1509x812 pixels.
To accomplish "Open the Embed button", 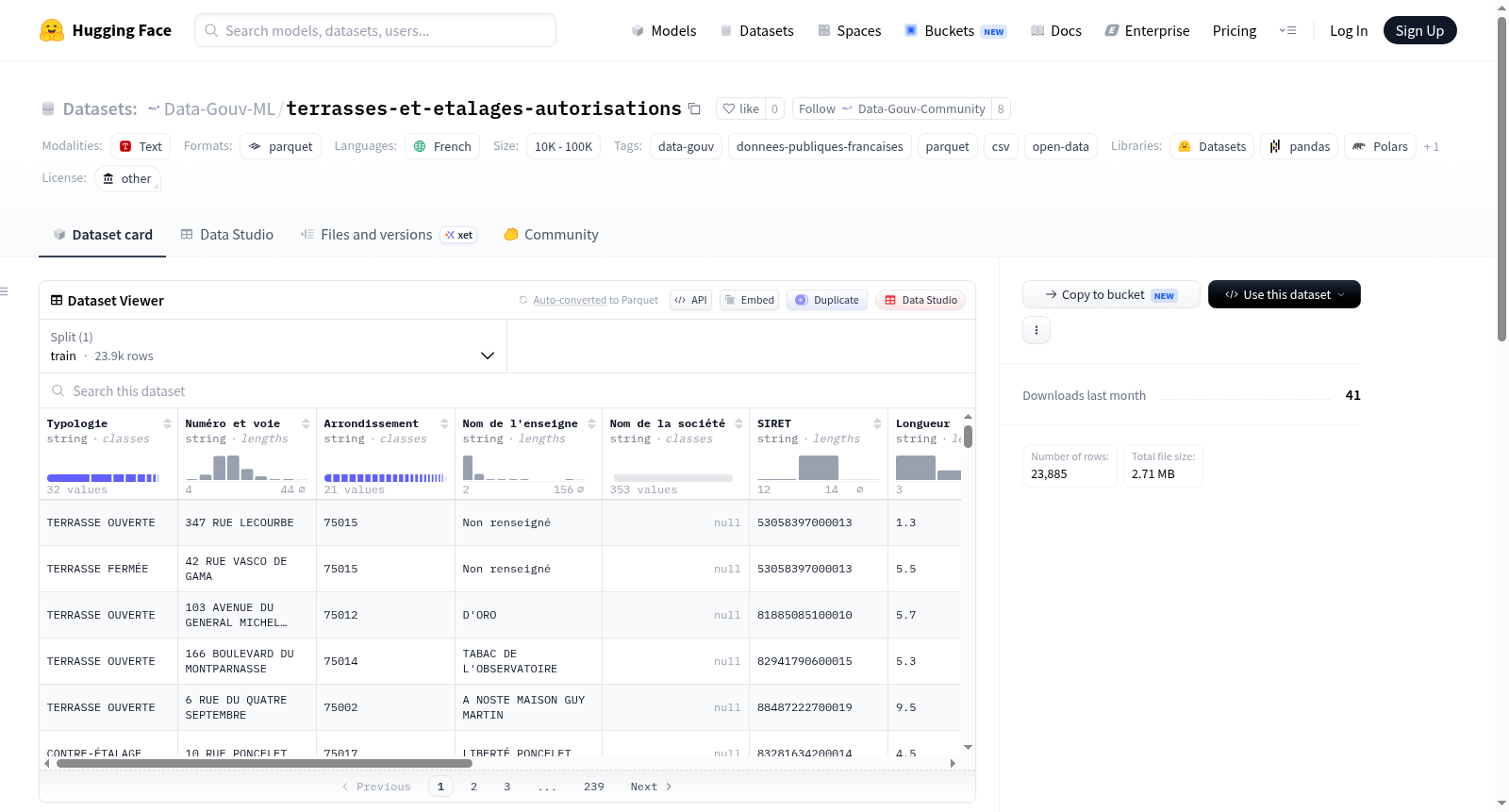I will click(x=749, y=300).
